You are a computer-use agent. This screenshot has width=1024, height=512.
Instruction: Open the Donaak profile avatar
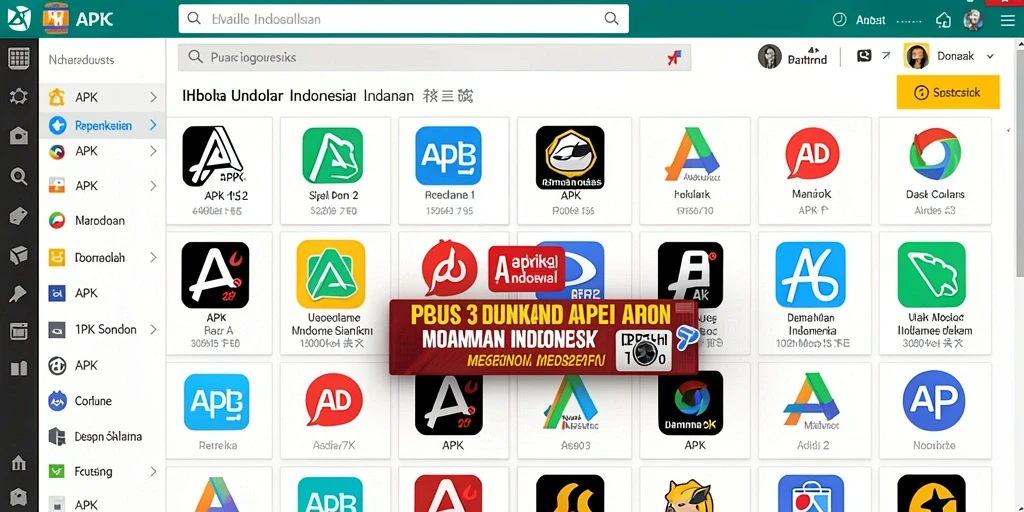click(916, 56)
